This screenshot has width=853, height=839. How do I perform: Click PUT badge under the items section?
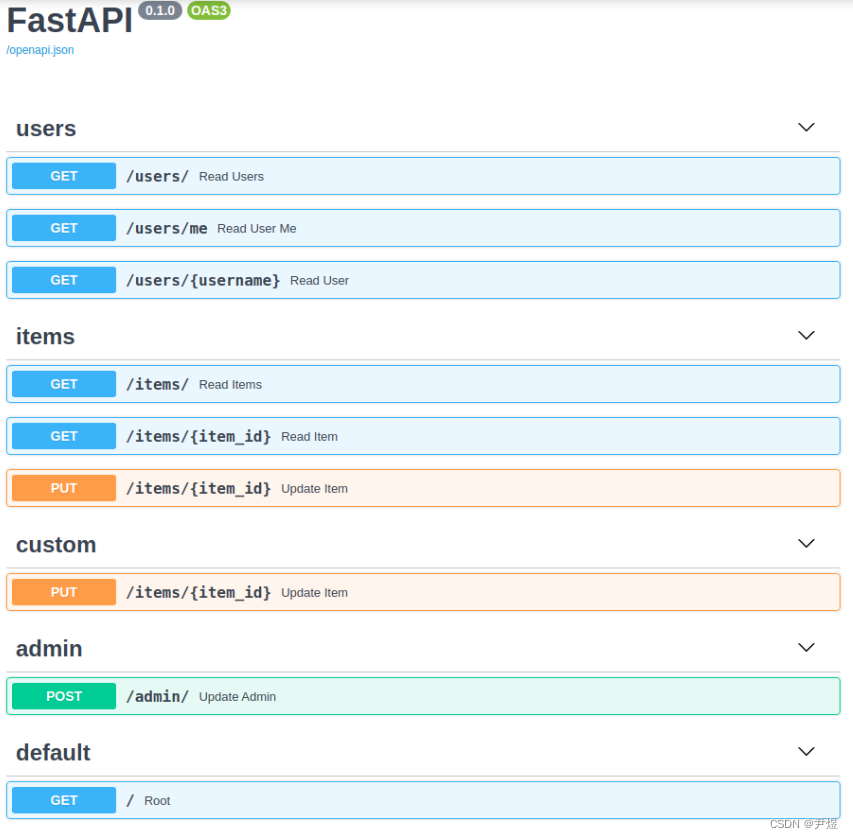[x=64, y=488]
